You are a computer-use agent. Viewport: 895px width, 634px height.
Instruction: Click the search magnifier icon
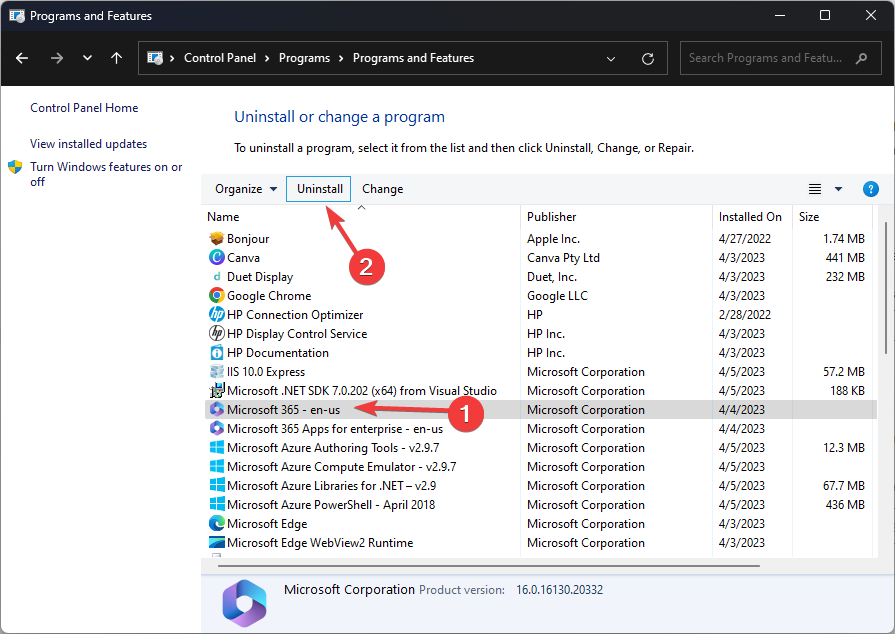[x=861, y=58]
